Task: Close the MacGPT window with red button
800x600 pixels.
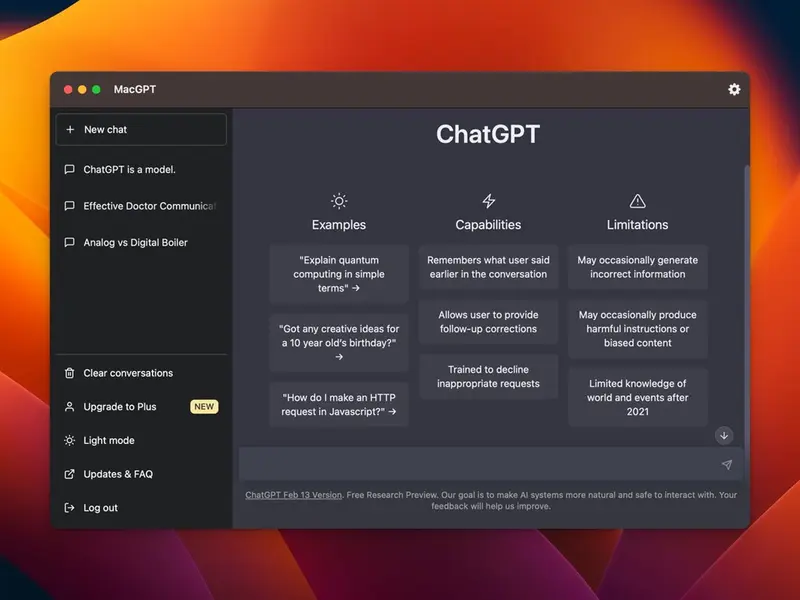Action: pyautogui.click(x=68, y=90)
